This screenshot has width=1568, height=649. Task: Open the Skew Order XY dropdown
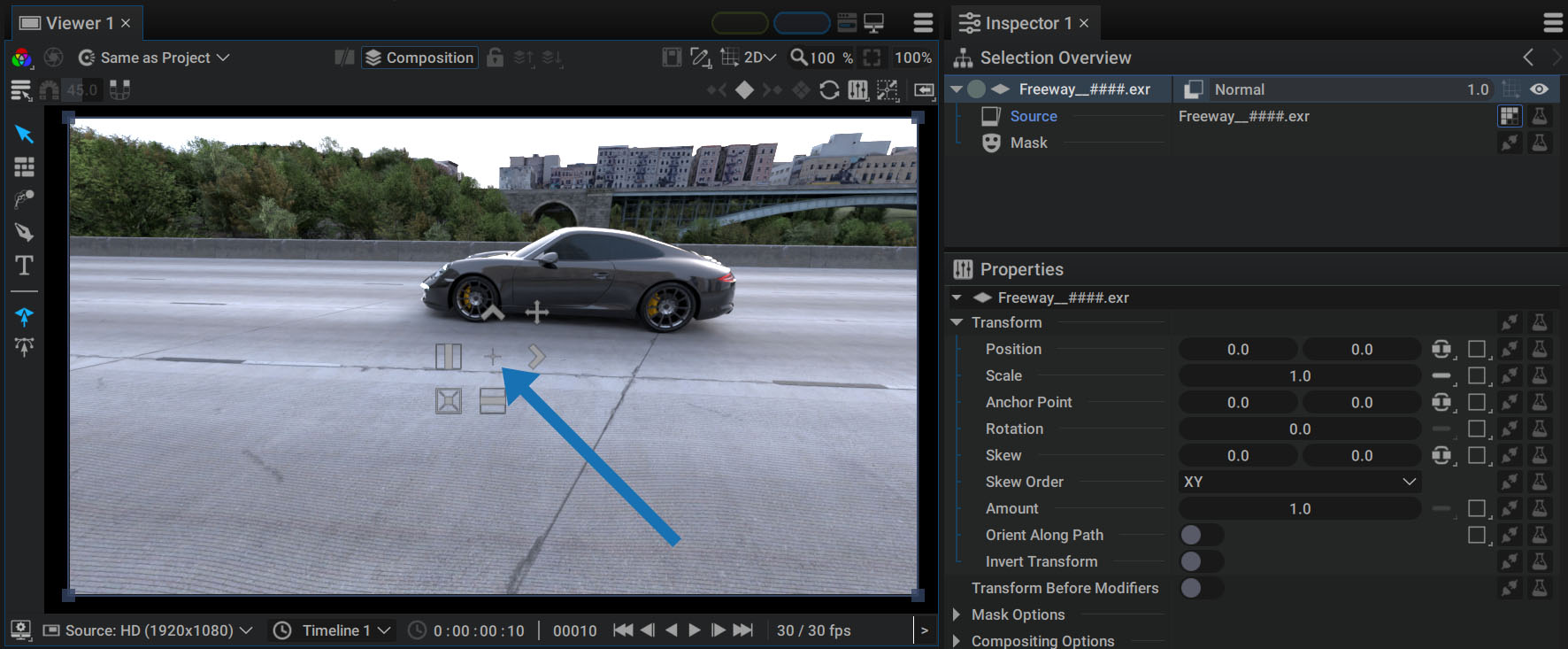[x=1300, y=482]
